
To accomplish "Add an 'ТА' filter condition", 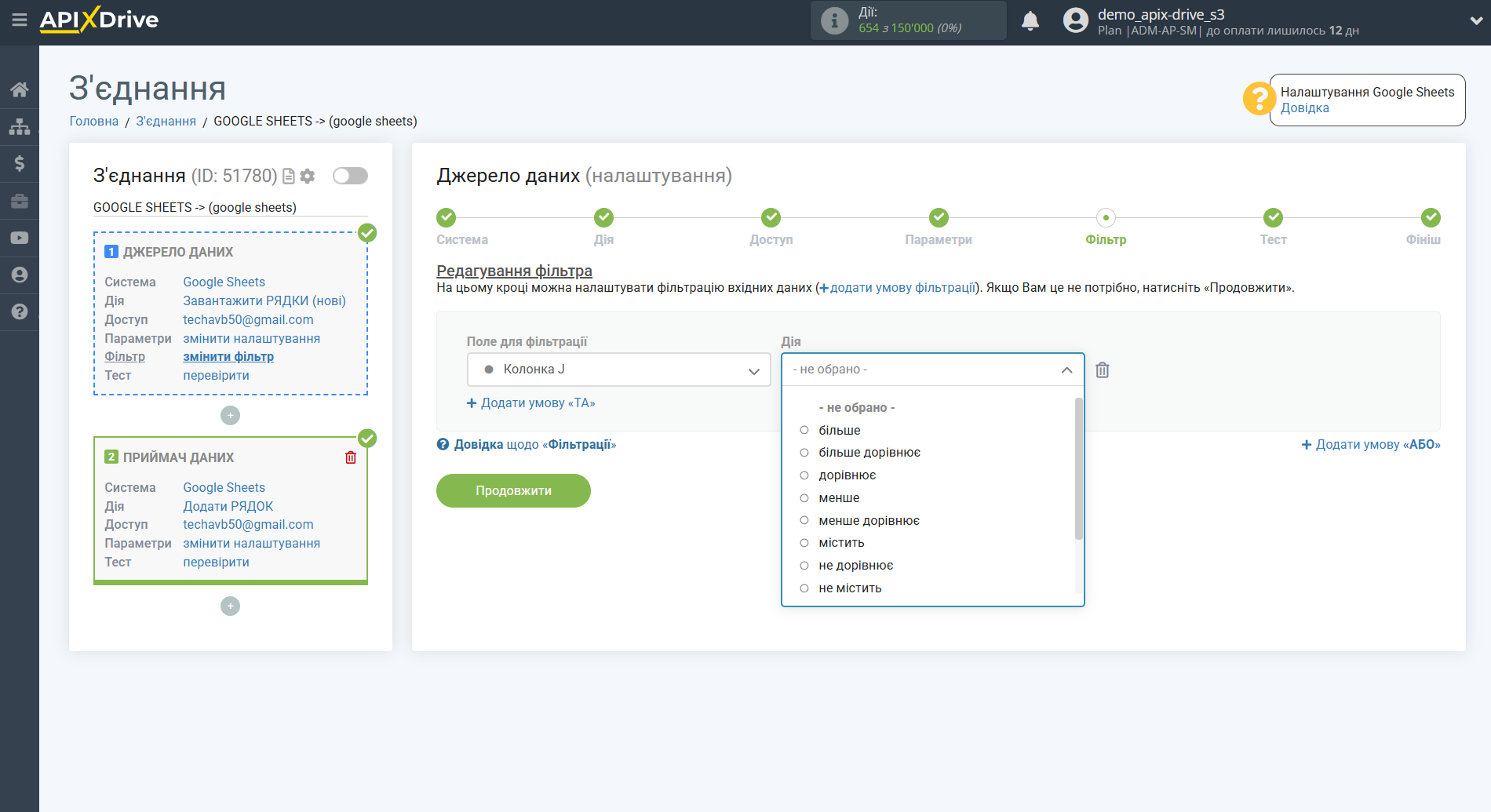I will pyautogui.click(x=531, y=403).
